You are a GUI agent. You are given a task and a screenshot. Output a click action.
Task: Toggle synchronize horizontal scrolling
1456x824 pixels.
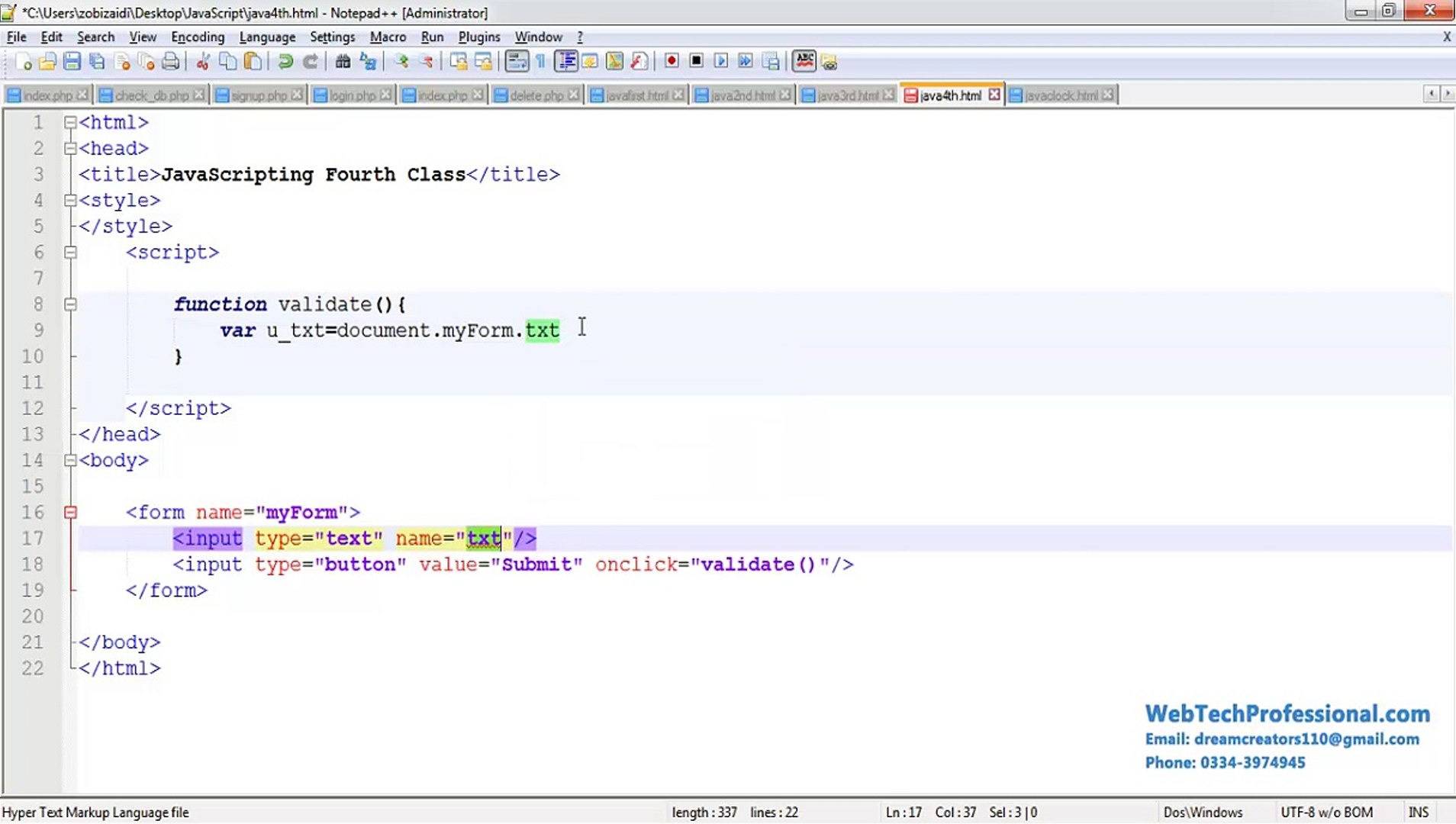[x=483, y=62]
